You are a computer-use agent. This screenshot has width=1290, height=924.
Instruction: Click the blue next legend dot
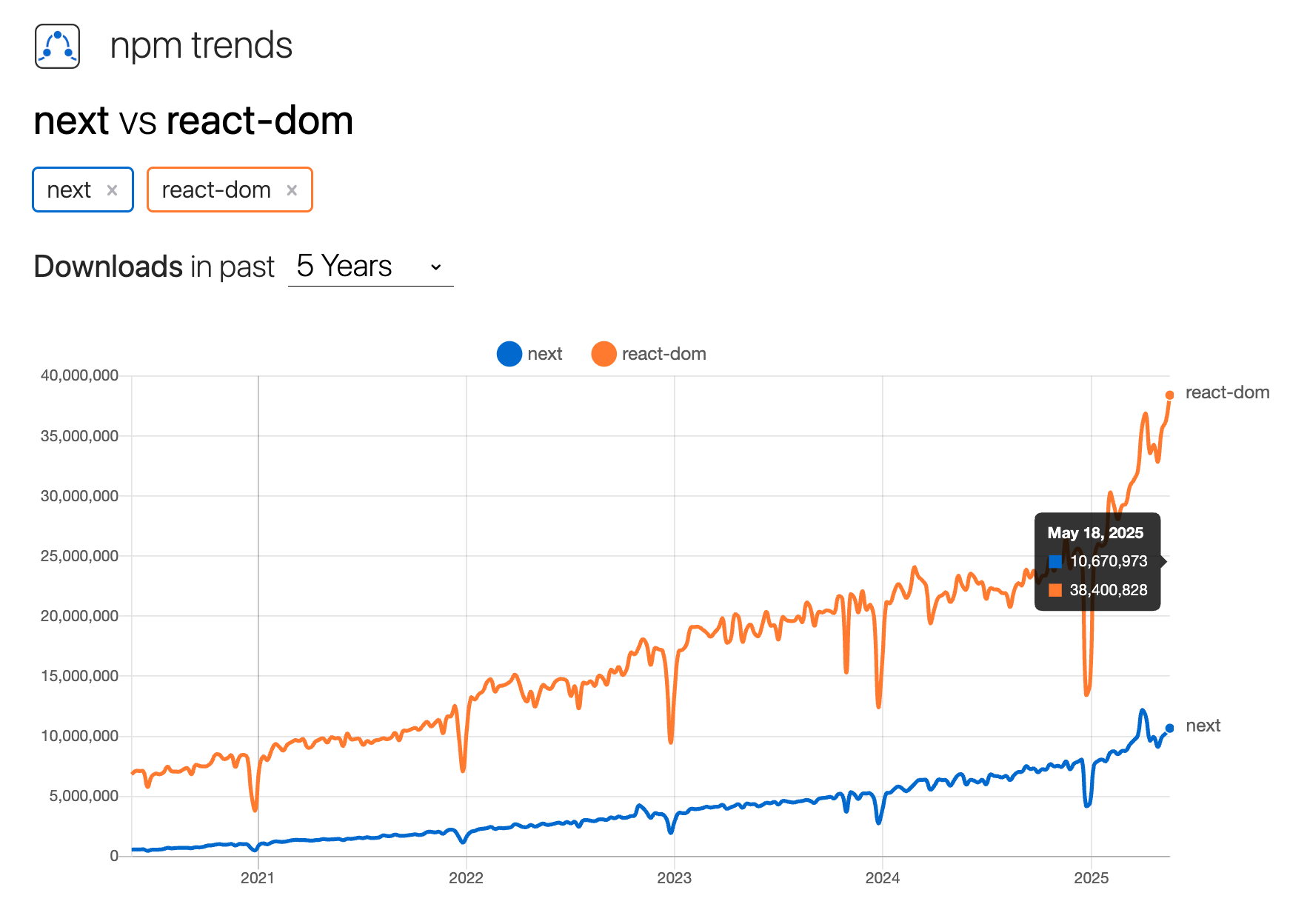click(509, 354)
